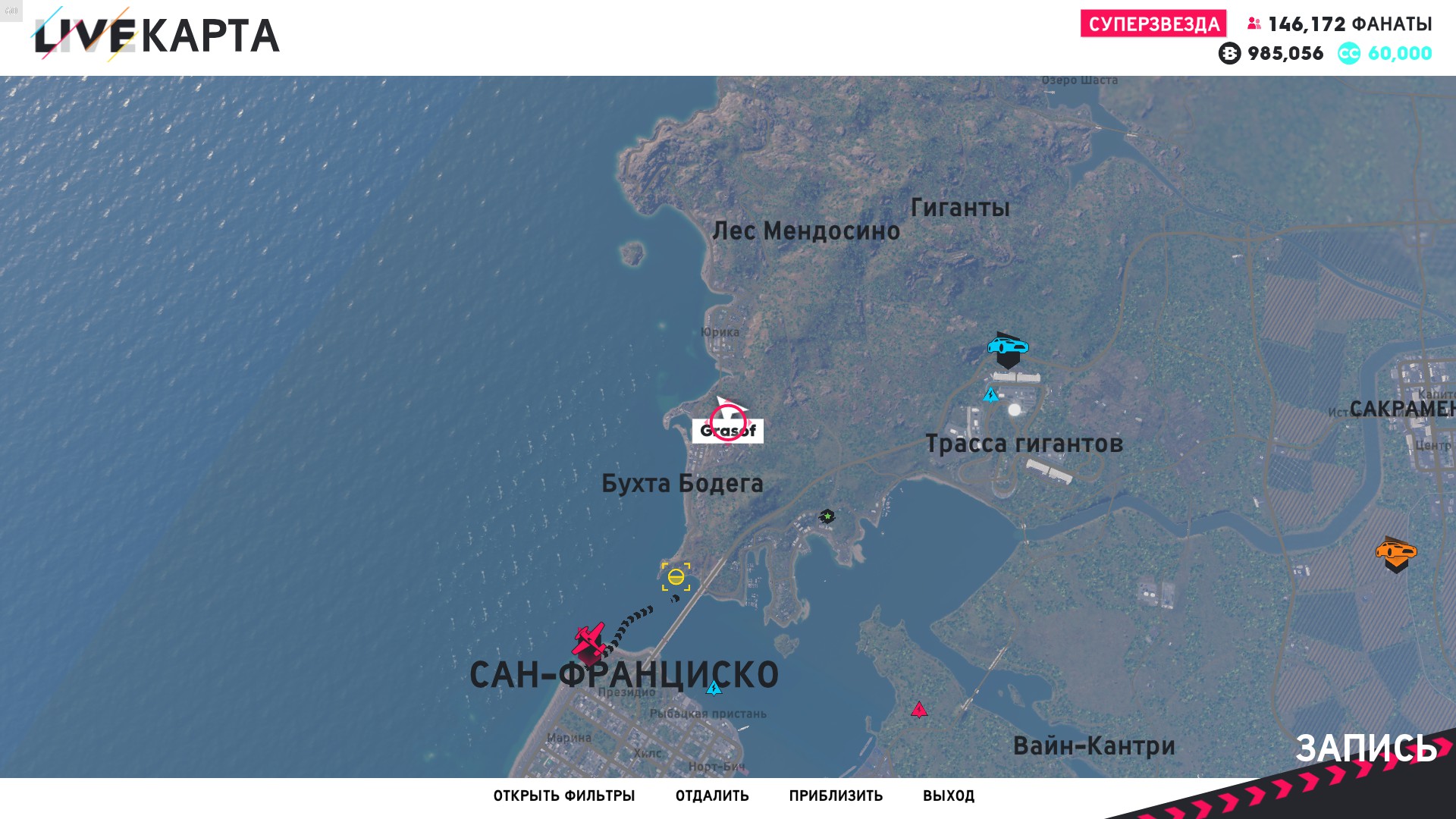This screenshot has width=1456, height=819.
Task: Click the white circle marker at Трасса гигантов
Action: click(x=1015, y=410)
